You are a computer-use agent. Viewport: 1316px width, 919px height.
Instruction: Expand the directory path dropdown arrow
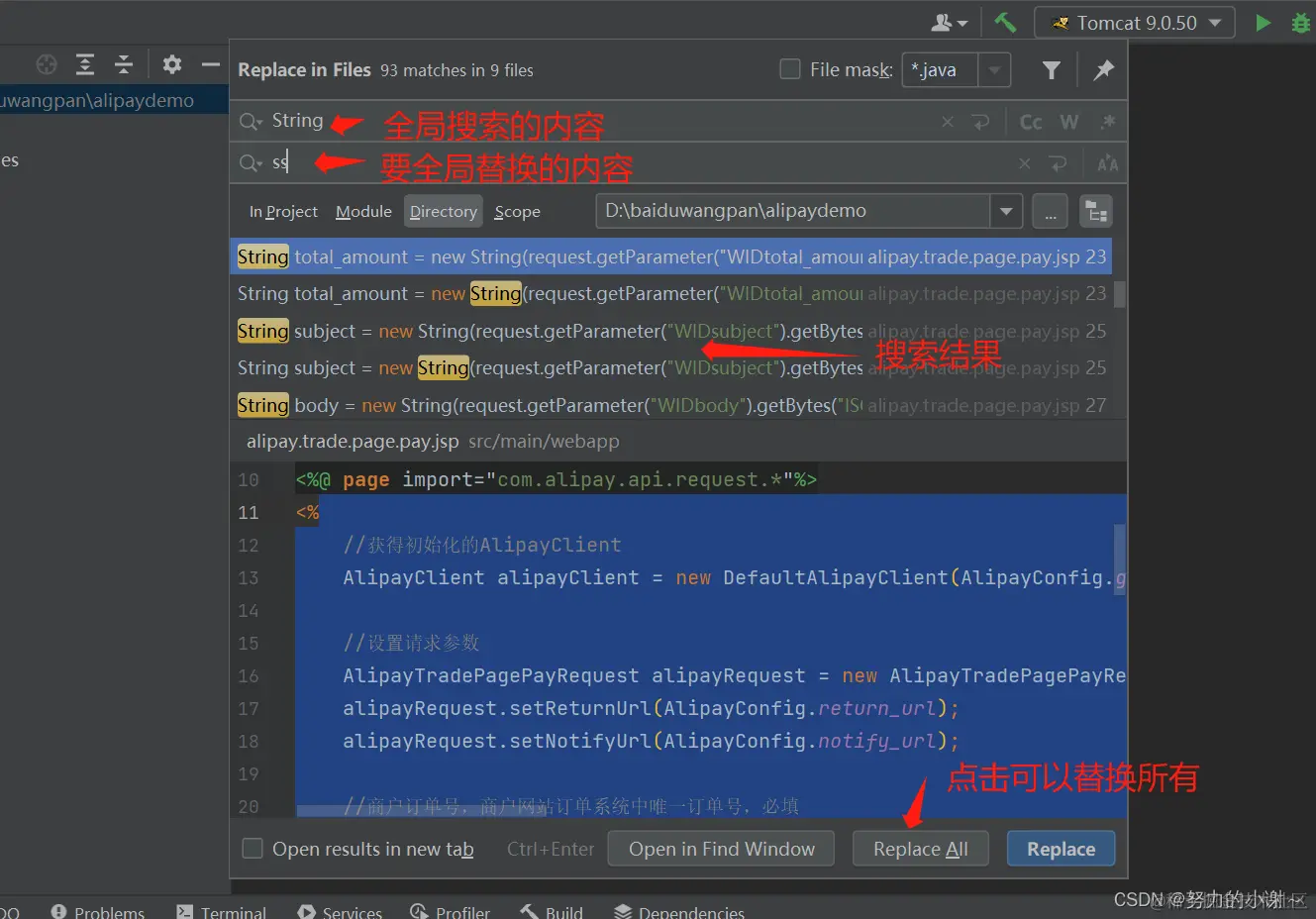1006,211
